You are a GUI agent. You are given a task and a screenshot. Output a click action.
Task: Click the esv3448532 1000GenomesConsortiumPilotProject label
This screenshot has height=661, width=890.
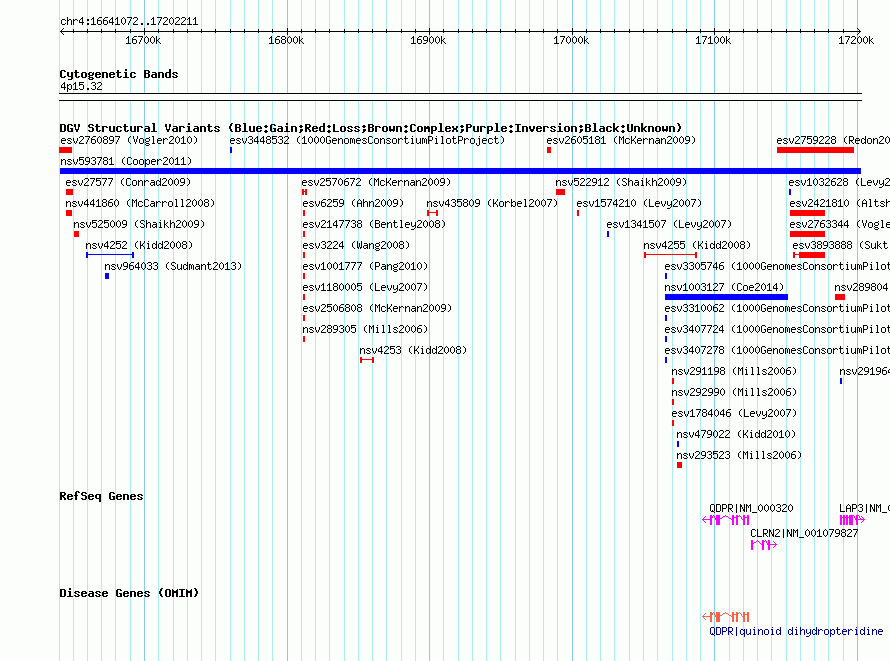click(367, 140)
